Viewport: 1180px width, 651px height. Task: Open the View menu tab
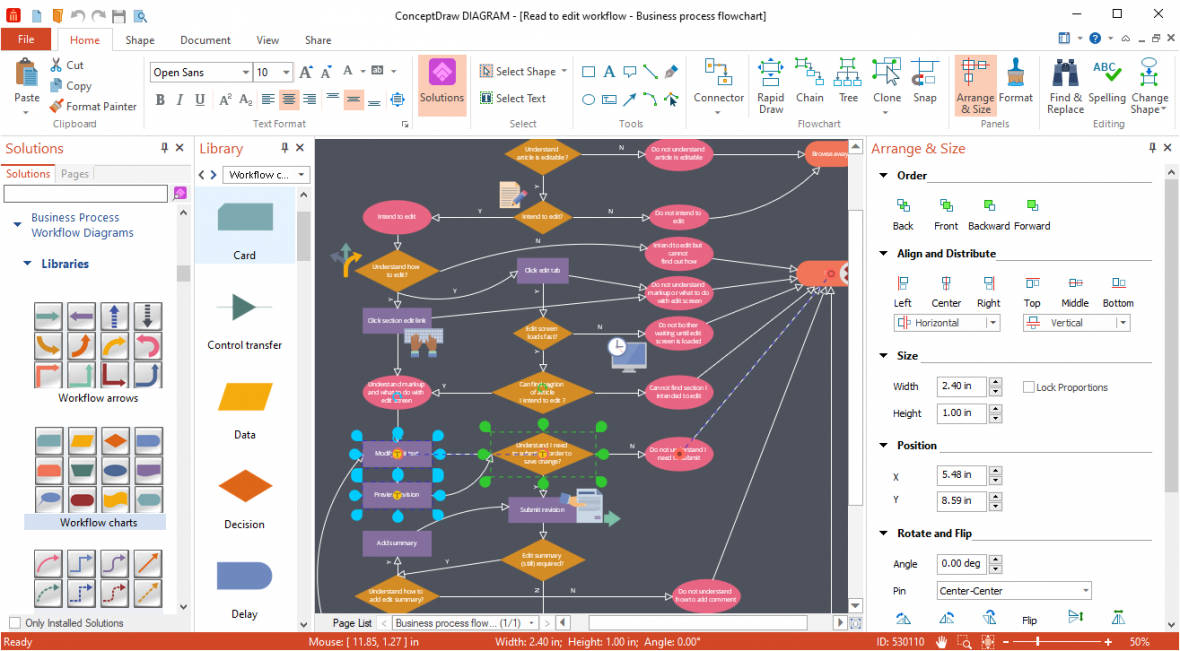click(267, 40)
